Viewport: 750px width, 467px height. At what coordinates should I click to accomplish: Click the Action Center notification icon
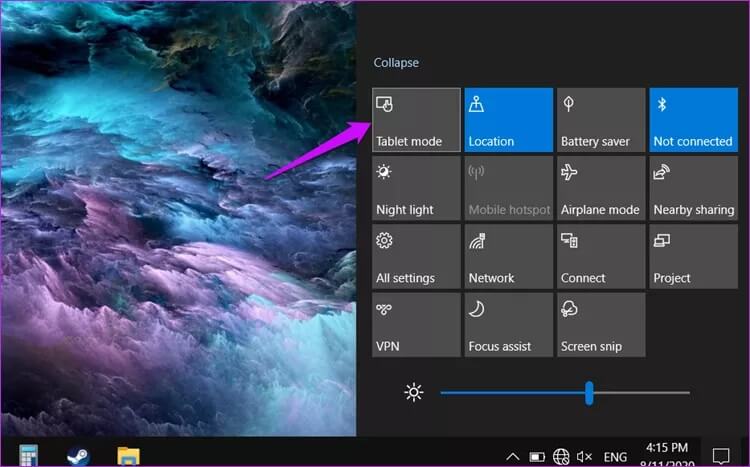pos(721,456)
